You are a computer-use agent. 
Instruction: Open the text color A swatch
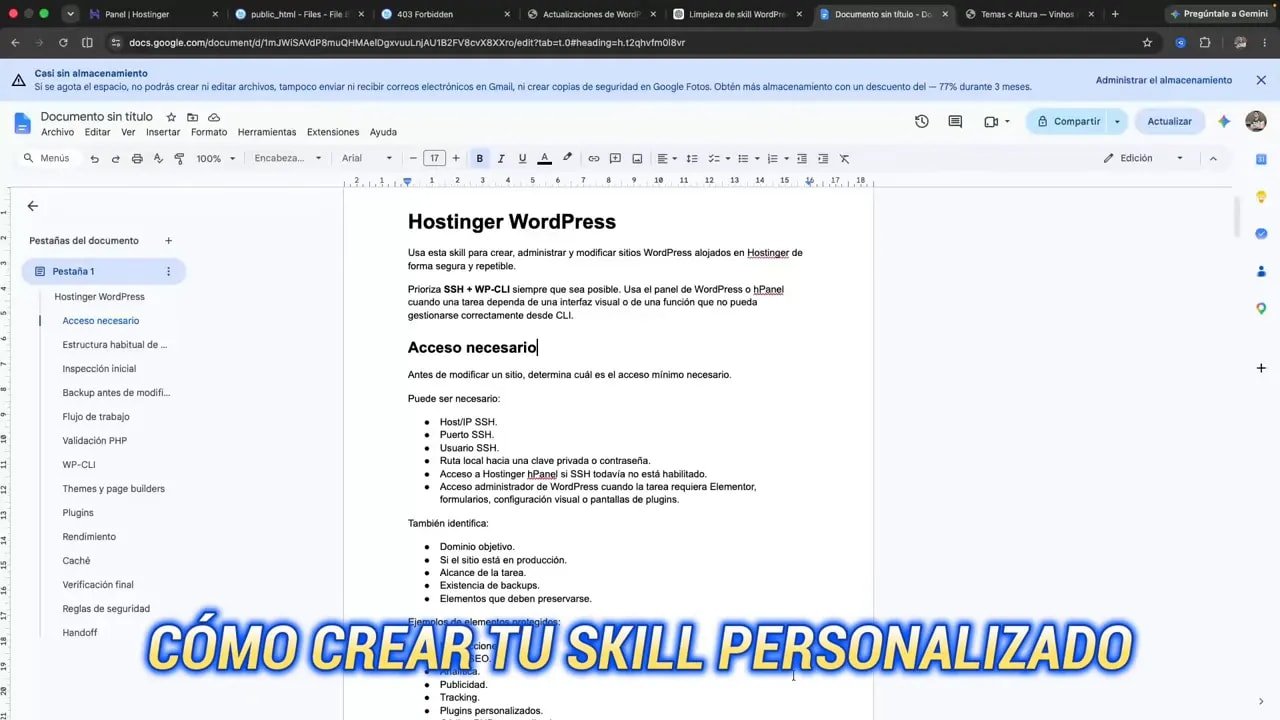545,158
